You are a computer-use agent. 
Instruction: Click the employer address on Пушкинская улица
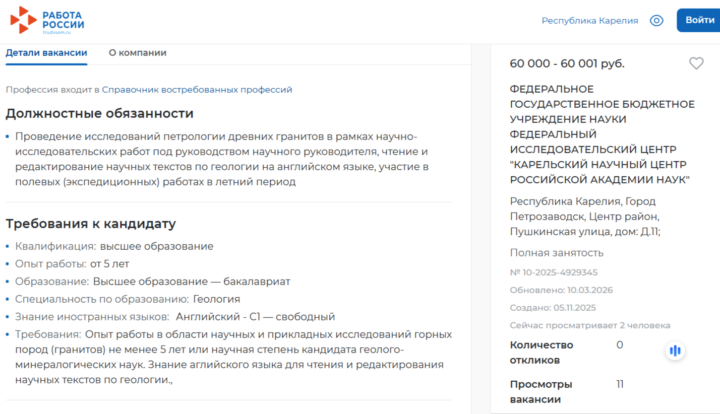click(585, 216)
